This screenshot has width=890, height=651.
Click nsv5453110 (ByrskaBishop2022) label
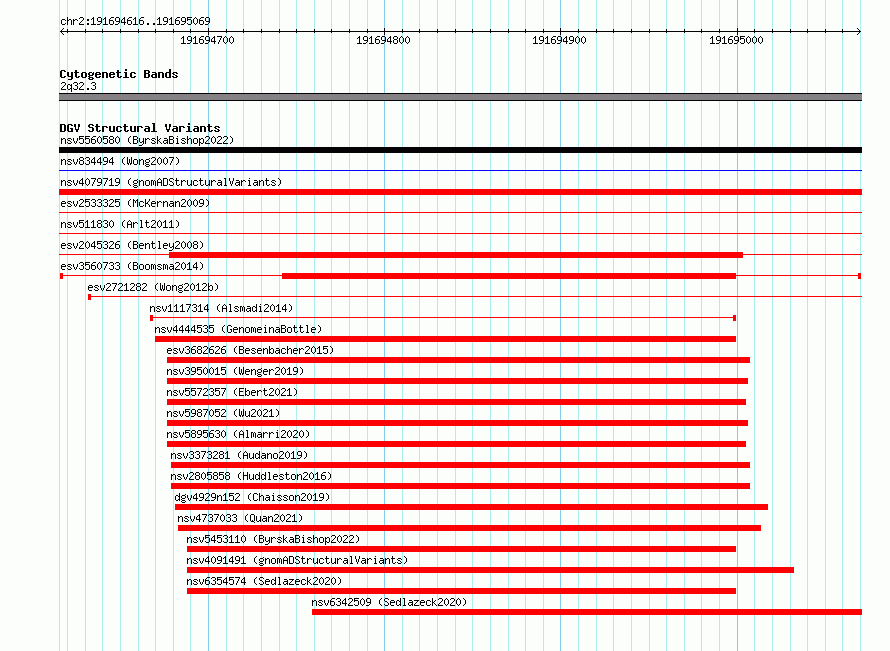pos(273,539)
